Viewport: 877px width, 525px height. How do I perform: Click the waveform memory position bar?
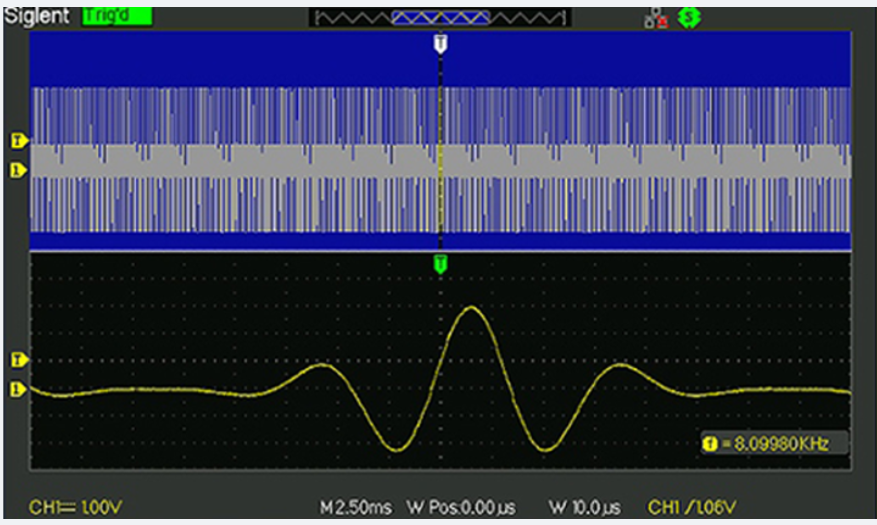(440, 18)
